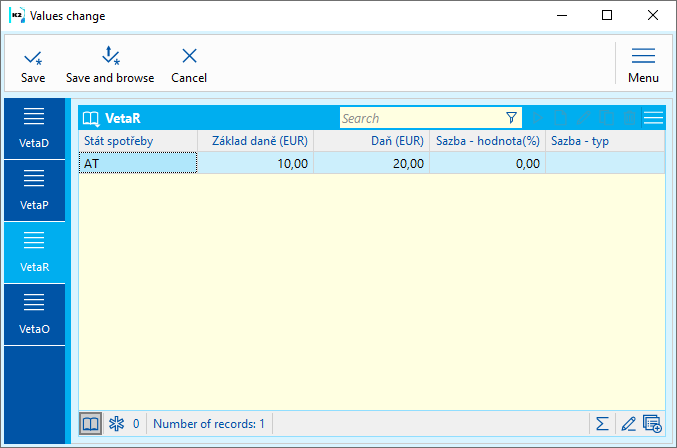677x448 pixels.
Task: Click the Save toolbar icon
Action: [33, 64]
